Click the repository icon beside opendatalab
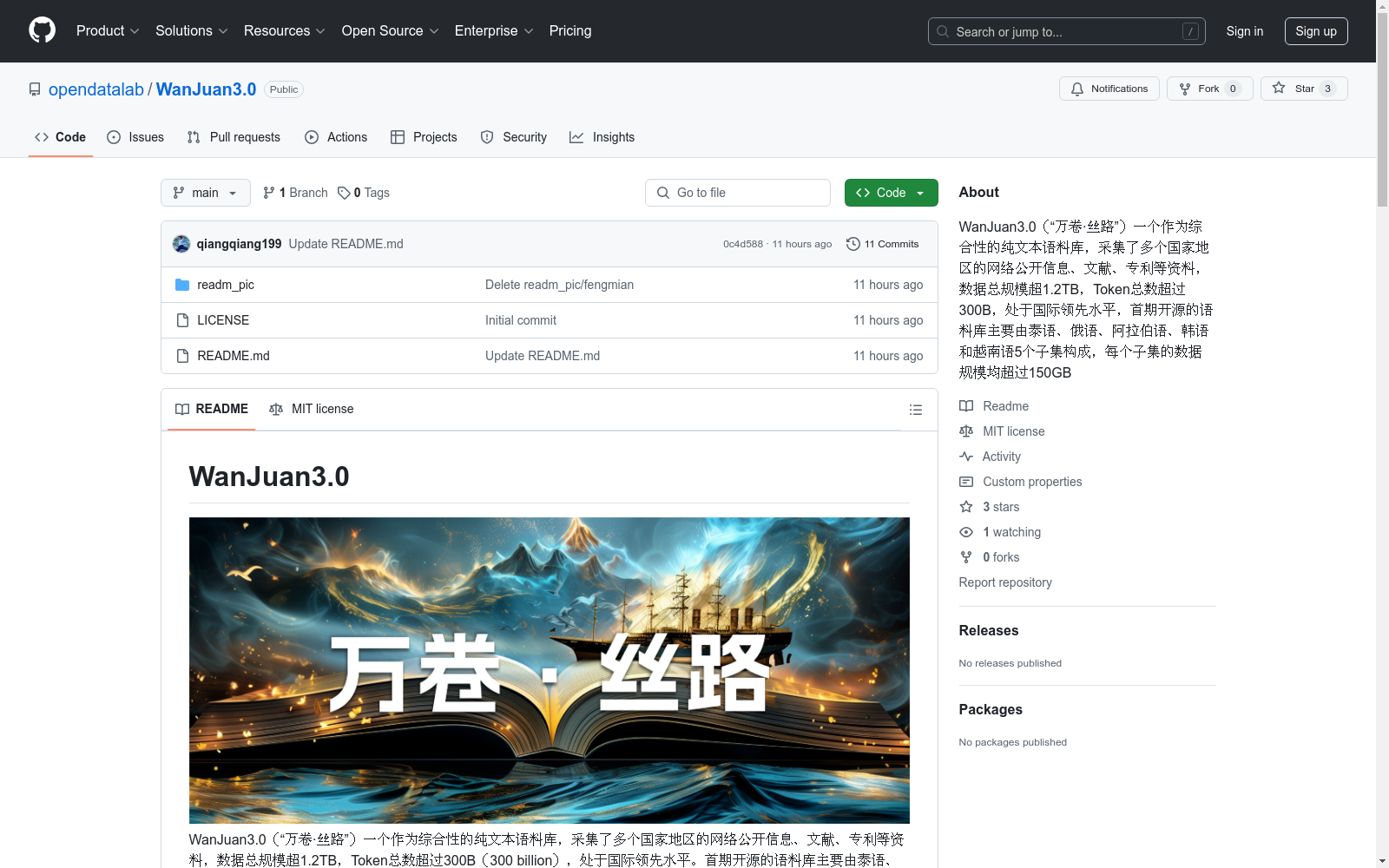This screenshot has height=868, width=1389. 35,89
